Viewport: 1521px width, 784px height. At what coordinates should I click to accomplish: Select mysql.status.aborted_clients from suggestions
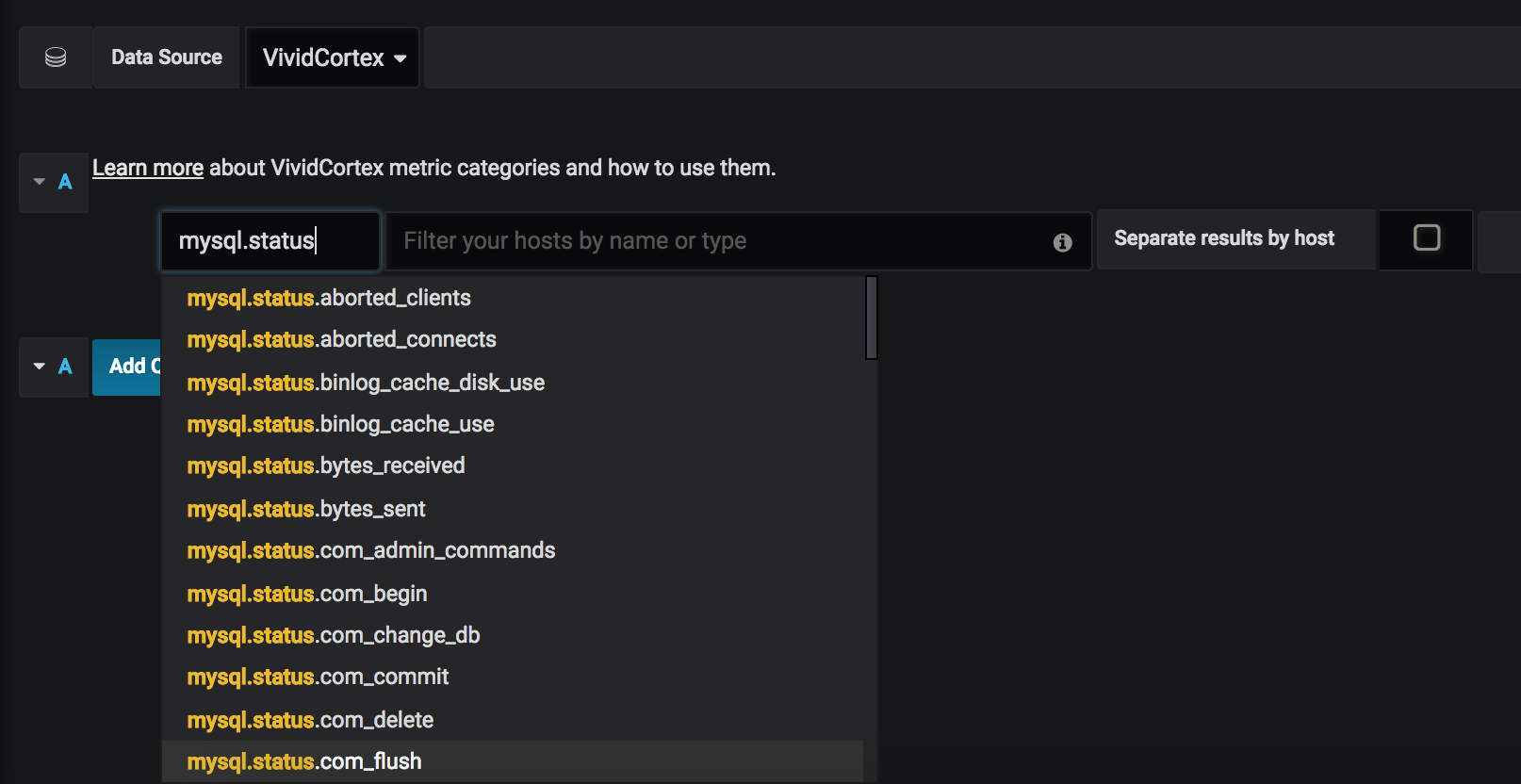click(329, 298)
